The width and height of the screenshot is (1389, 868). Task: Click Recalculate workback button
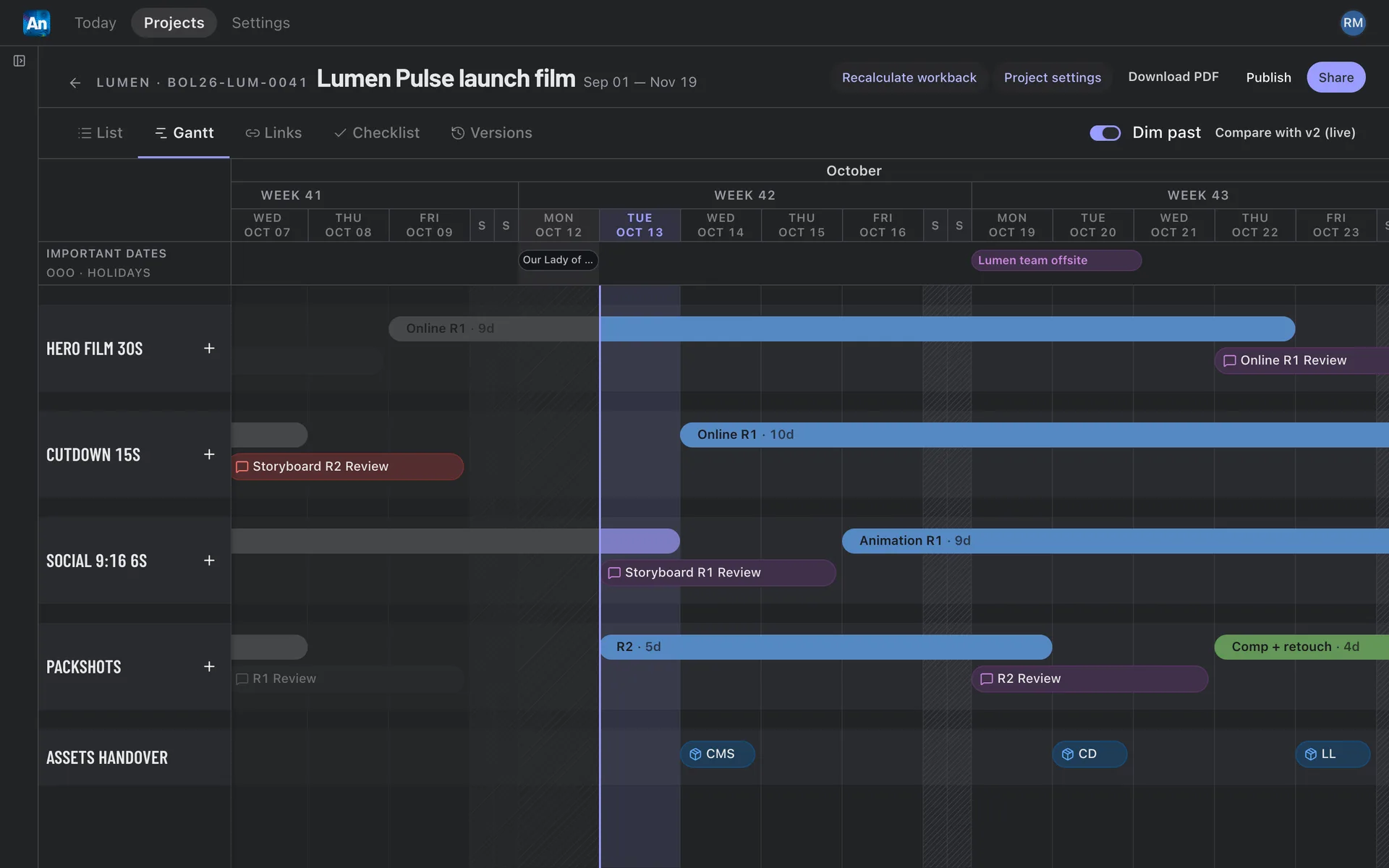(x=909, y=77)
